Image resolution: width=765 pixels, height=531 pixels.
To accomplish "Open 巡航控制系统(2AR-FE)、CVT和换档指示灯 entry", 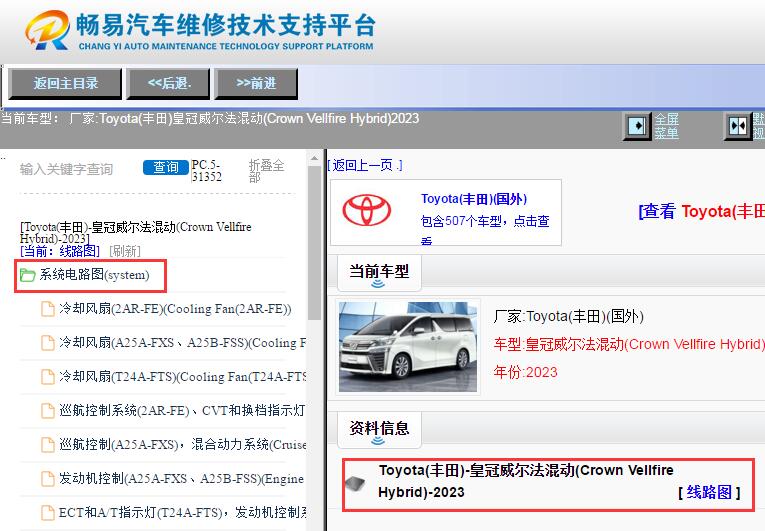I will click(183, 411).
